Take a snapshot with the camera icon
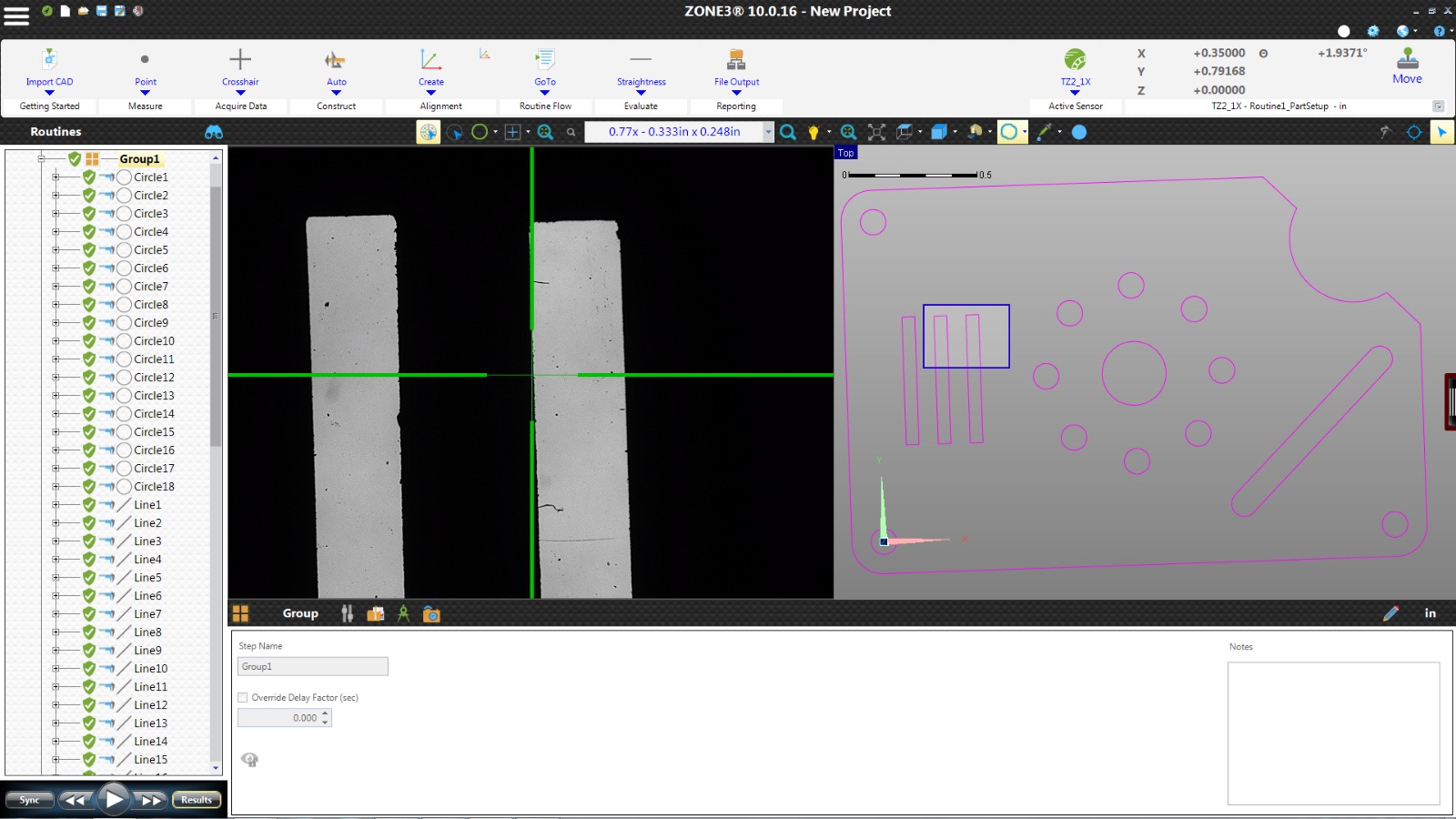Screen dimensions: 1456x819 pos(430,613)
